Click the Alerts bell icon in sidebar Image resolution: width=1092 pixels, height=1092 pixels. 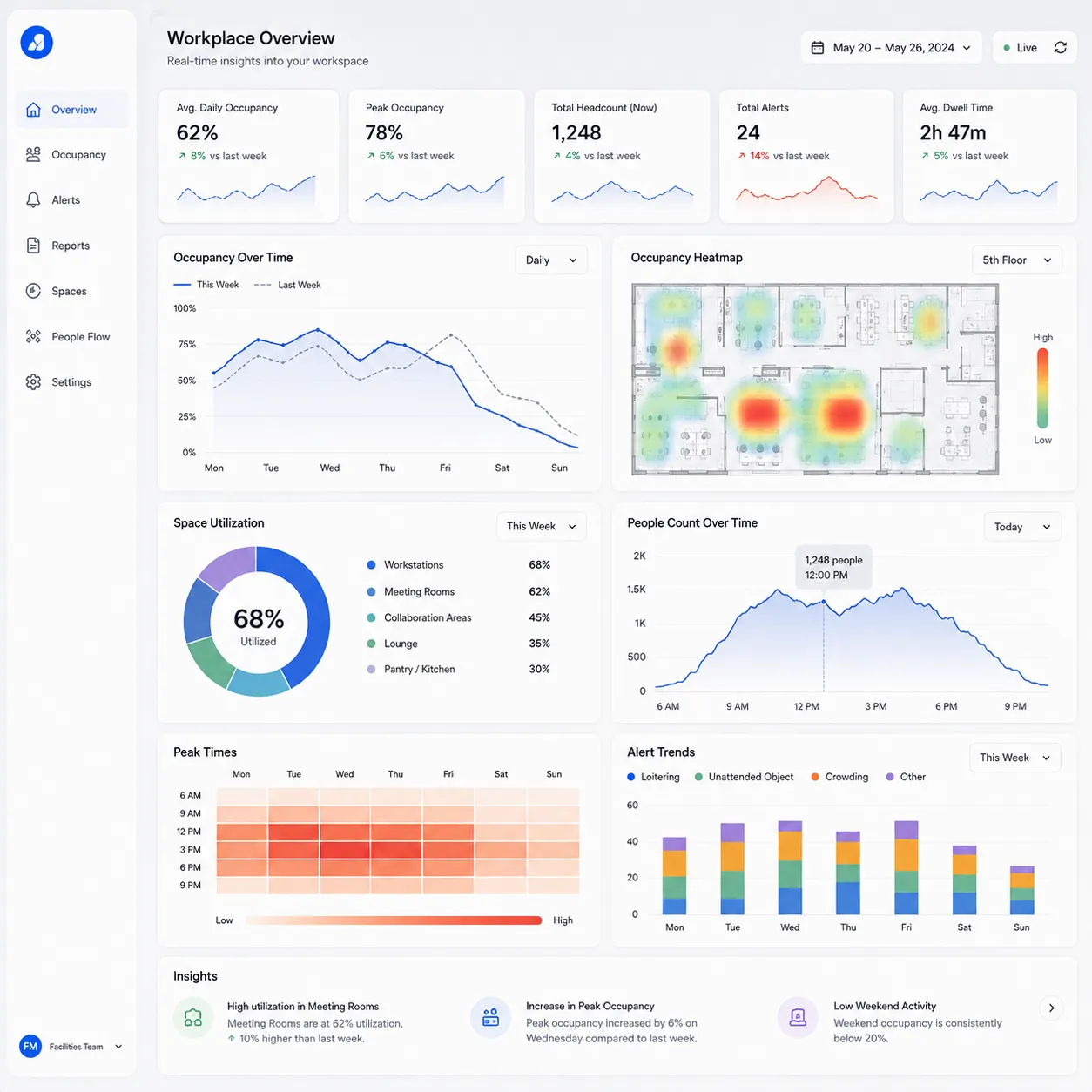(33, 199)
